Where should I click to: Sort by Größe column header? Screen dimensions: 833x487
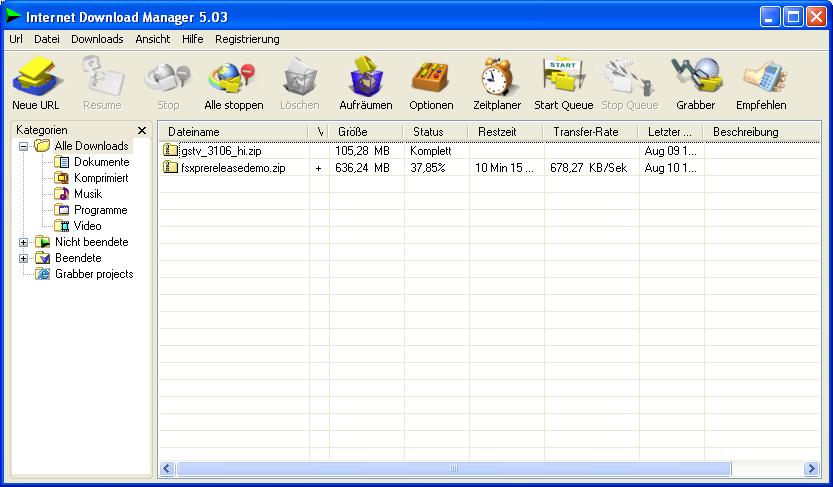[x=366, y=132]
